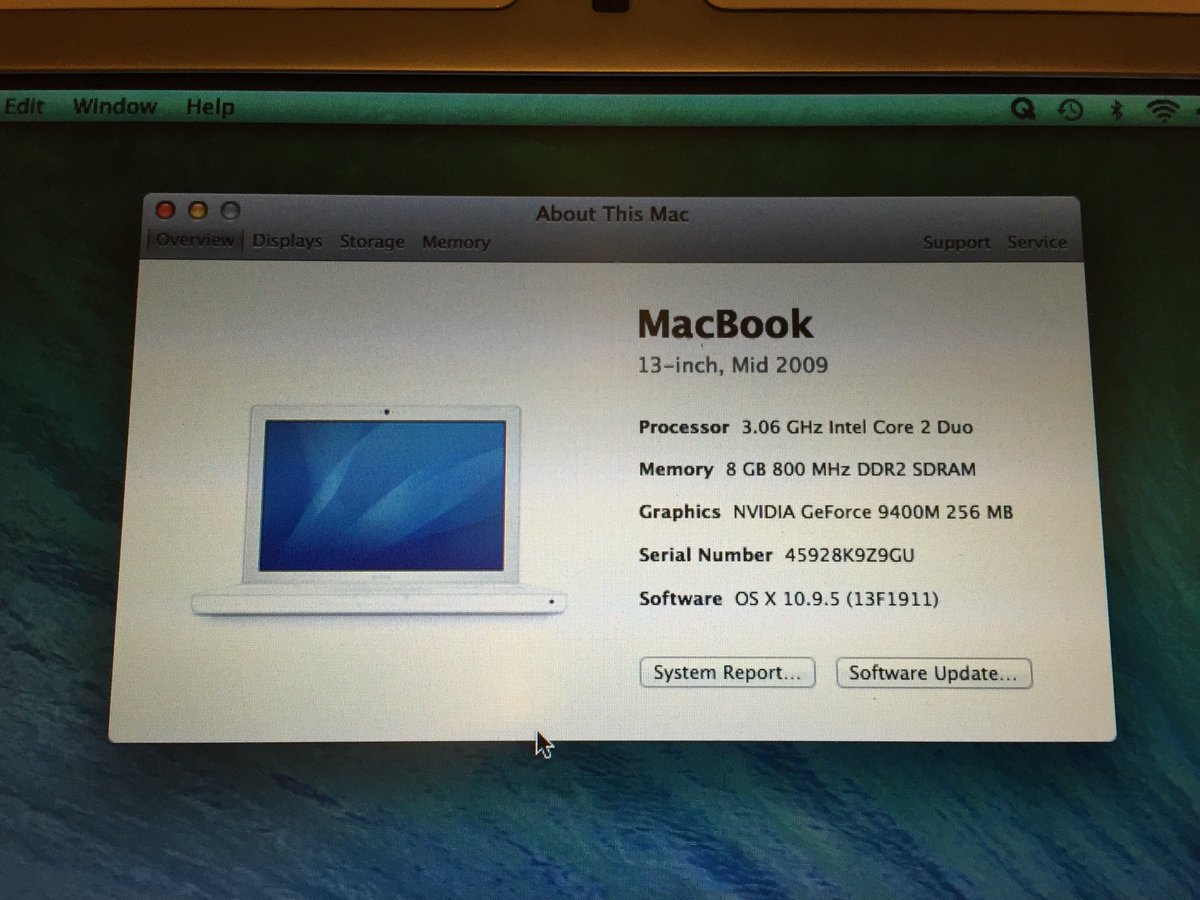Switch to the Storage tab
The height and width of the screenshot is (900, 1200).
click(372, 242)
